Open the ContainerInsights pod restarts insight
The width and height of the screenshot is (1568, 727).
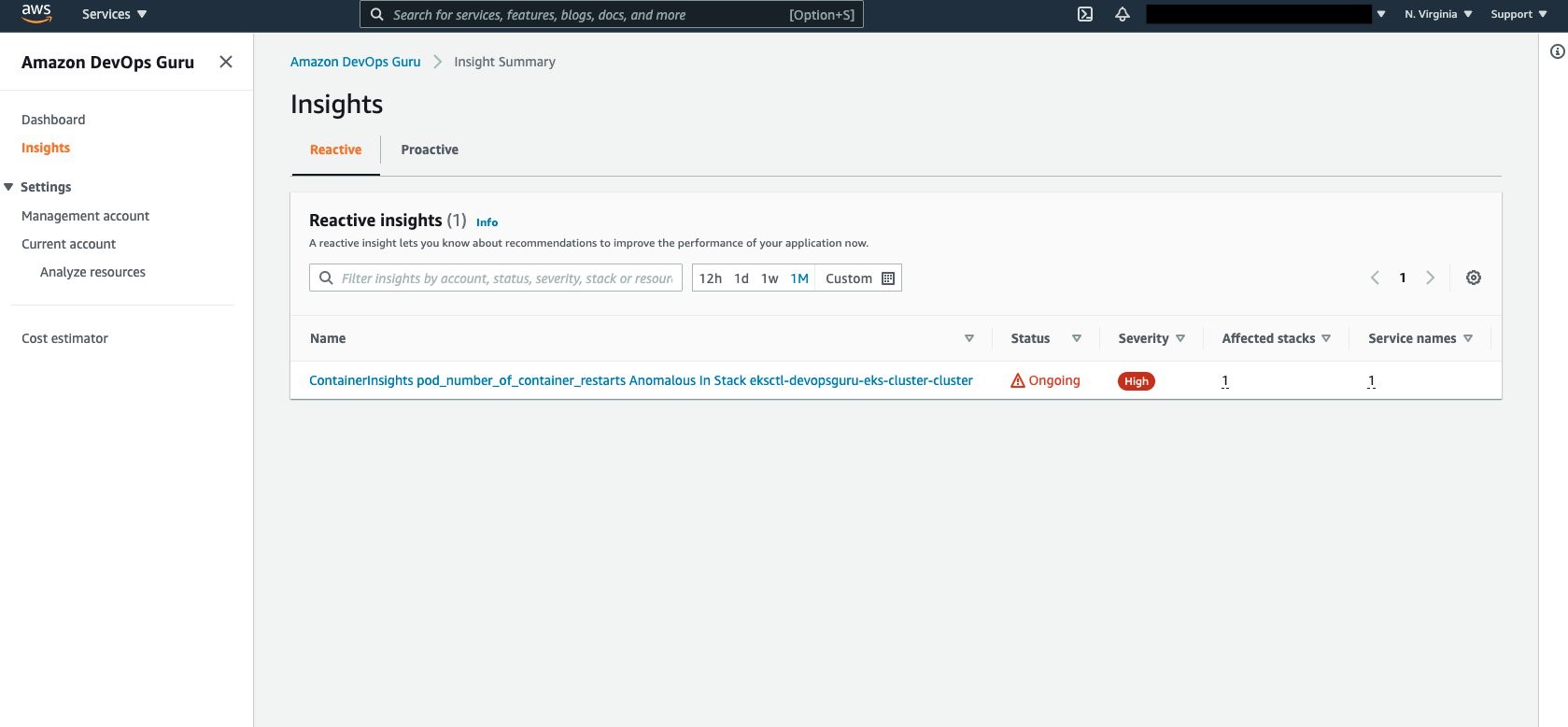(x=641, y=380)
